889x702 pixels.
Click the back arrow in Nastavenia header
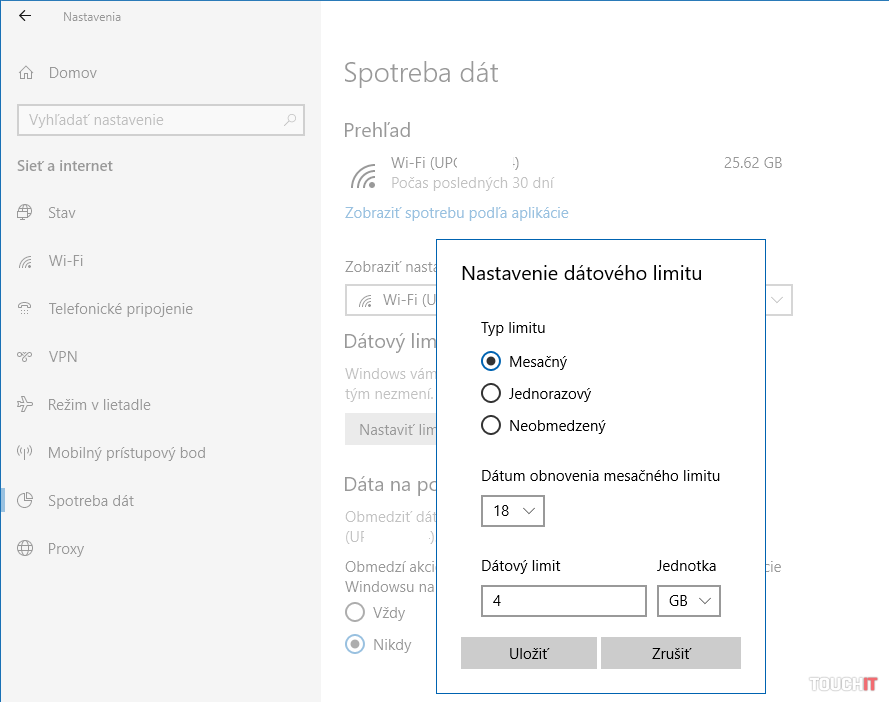pos(25,16)
